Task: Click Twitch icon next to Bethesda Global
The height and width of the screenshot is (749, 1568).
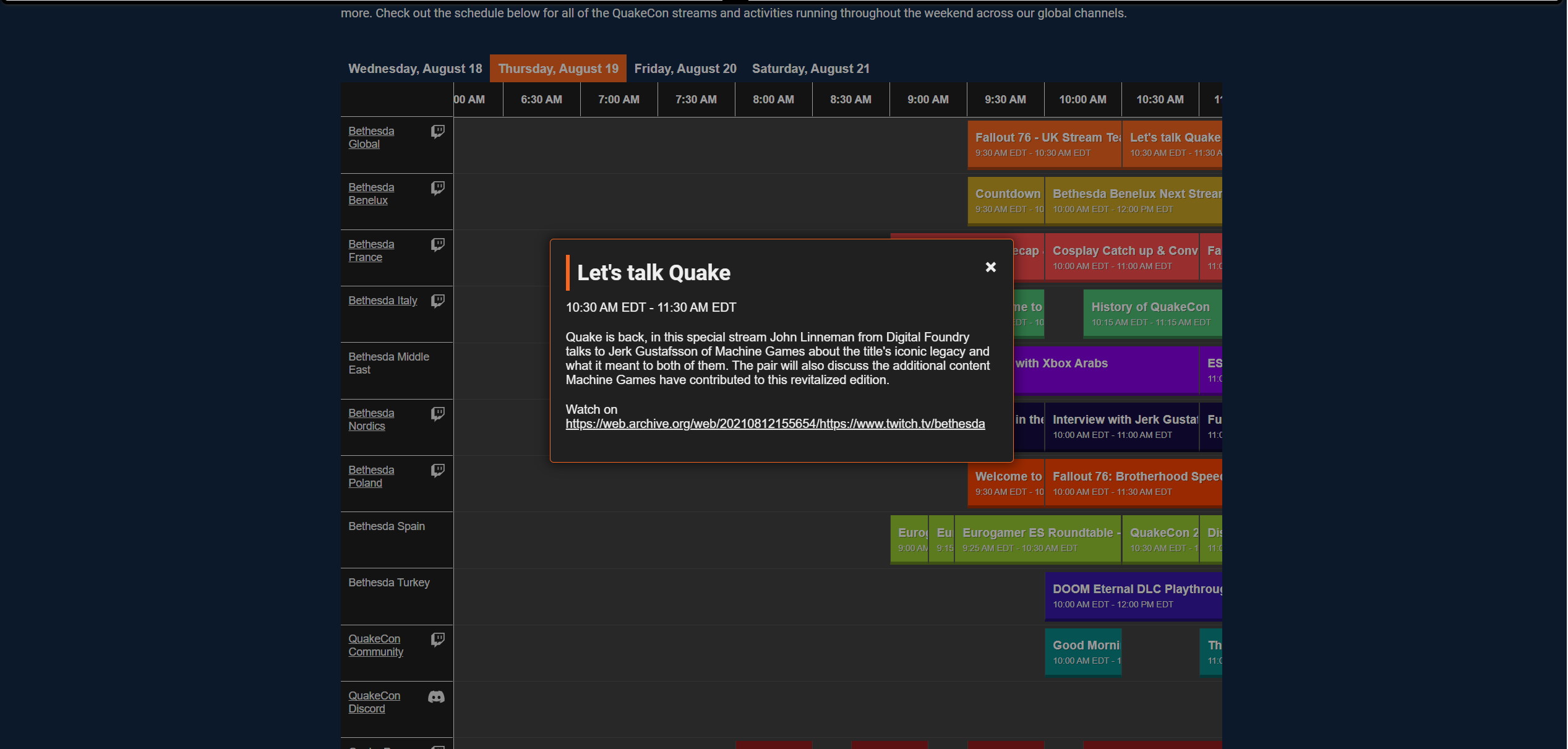Action: point(437,131)
